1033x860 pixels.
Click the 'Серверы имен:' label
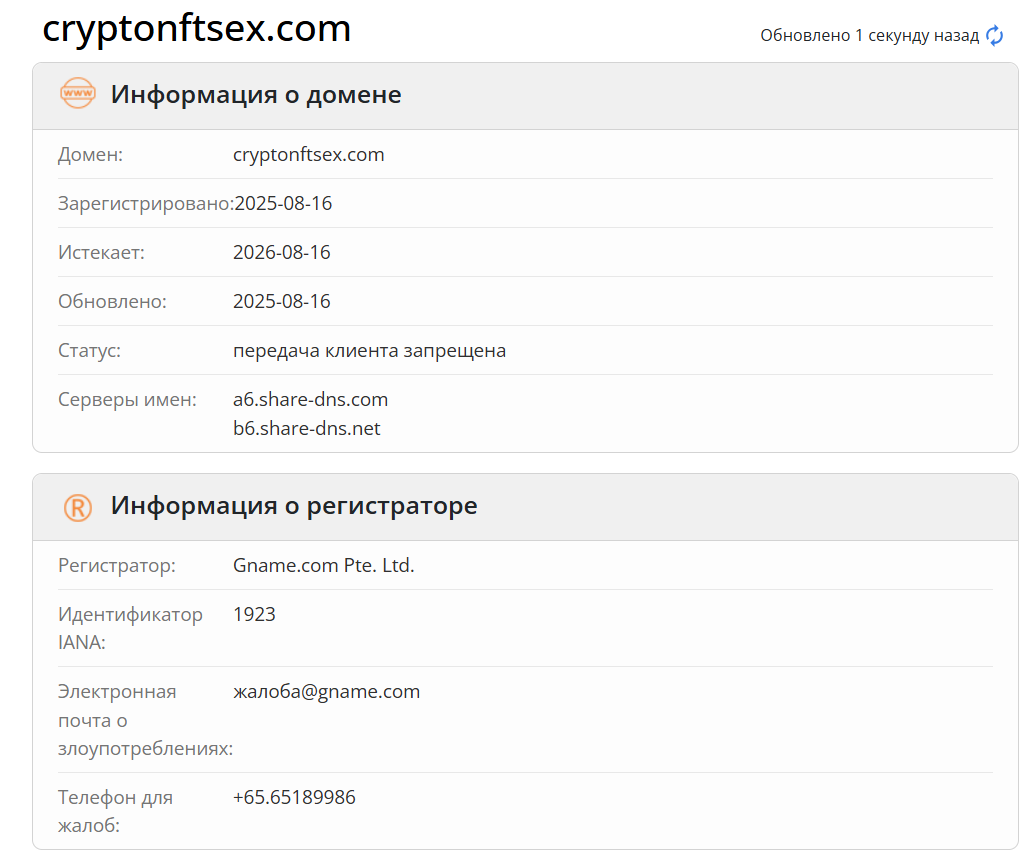click(127, 399)
